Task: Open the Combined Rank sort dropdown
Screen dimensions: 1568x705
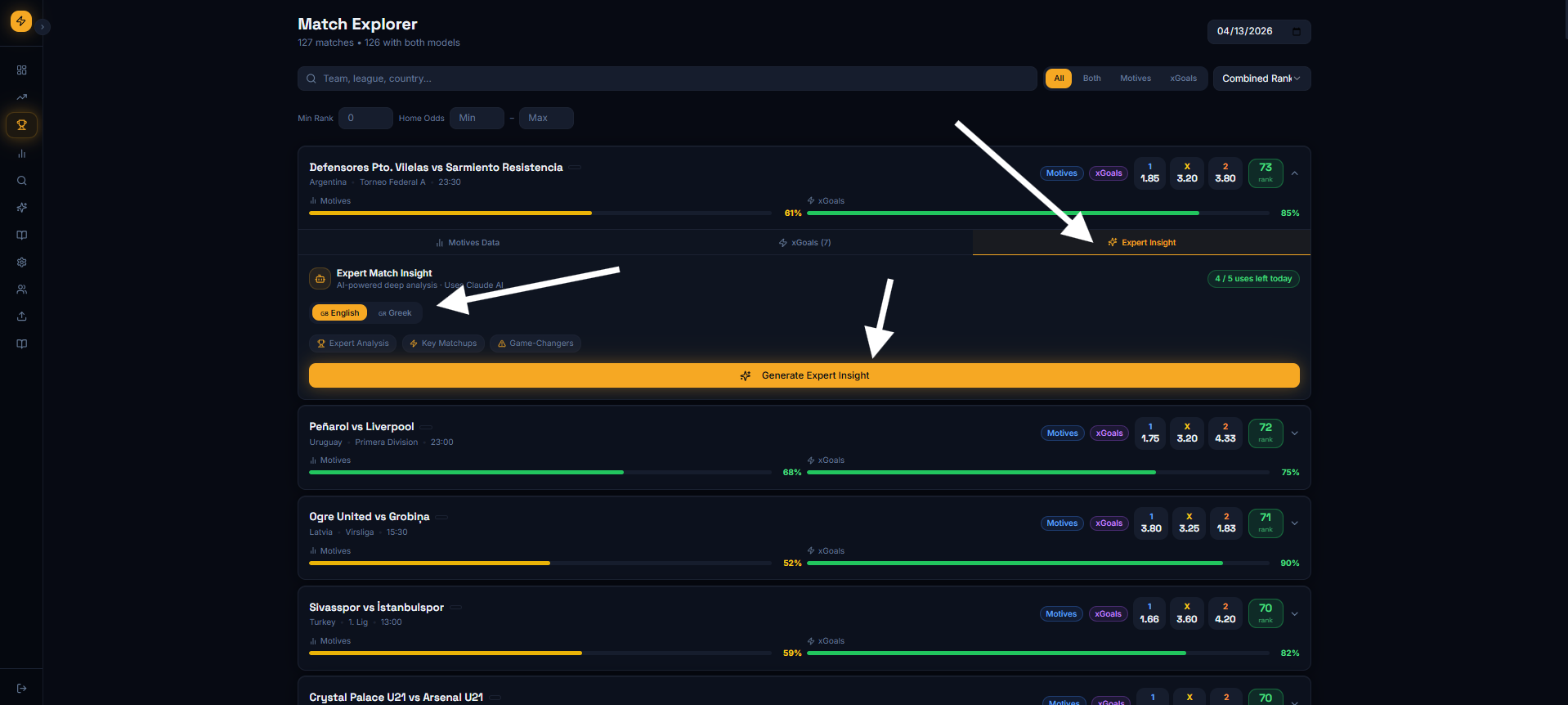Action: coord(1261,79)
